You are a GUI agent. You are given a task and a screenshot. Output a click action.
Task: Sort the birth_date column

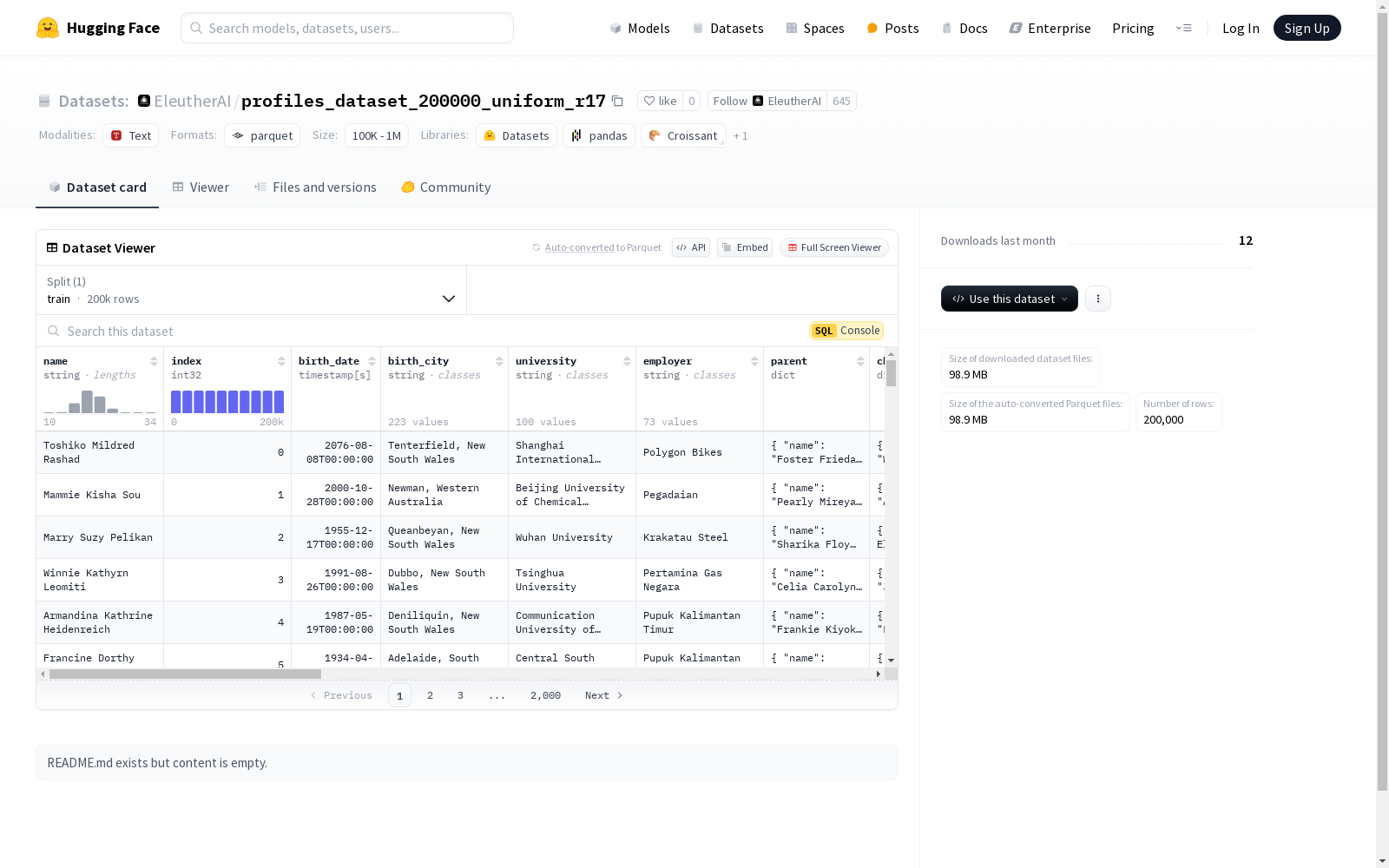[x=372, y=361]
